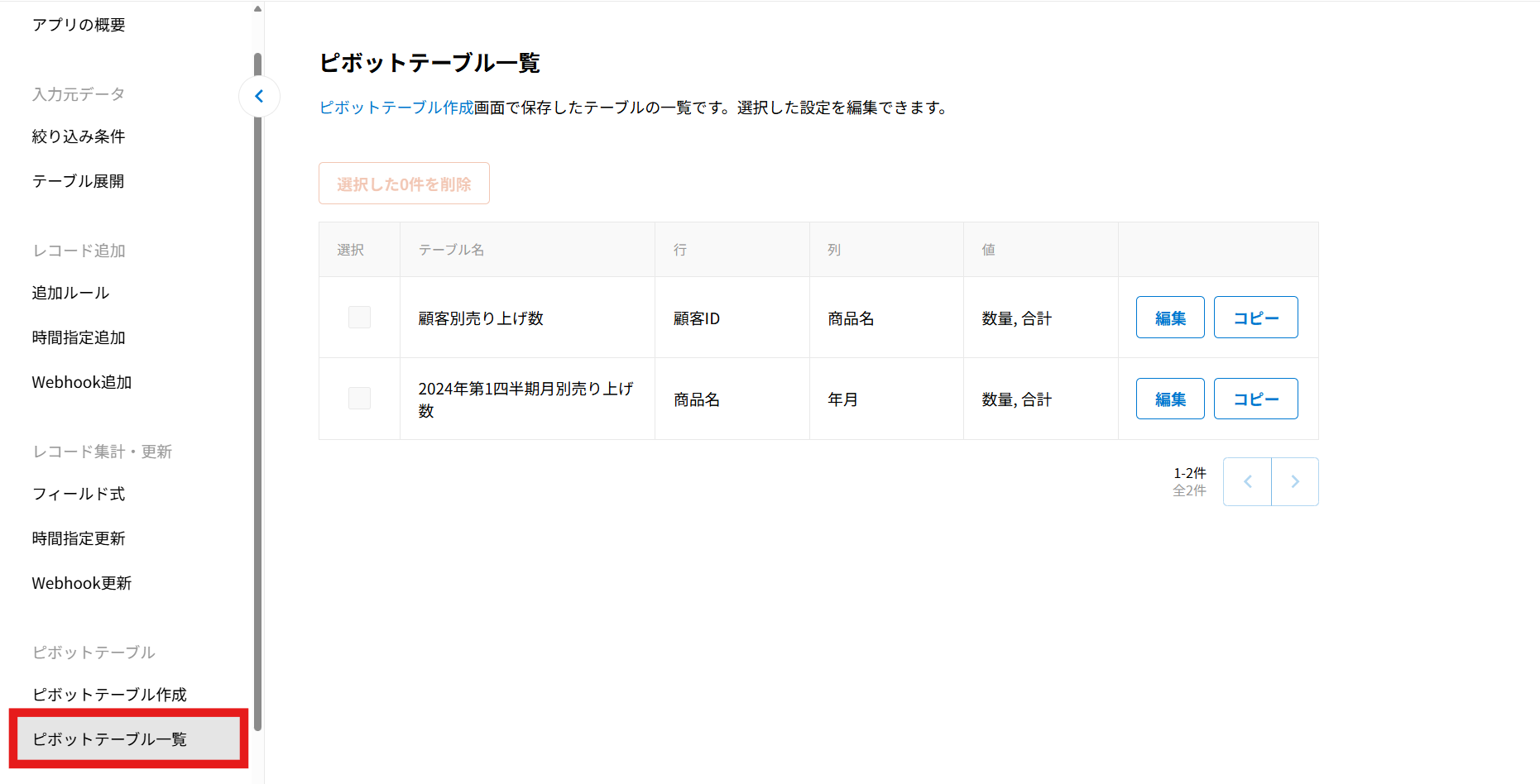The height and width of the screenshot is (784, 1540).
Task: Click コピー button for 顧客別売り上げ数
Action: [1255, 318]
